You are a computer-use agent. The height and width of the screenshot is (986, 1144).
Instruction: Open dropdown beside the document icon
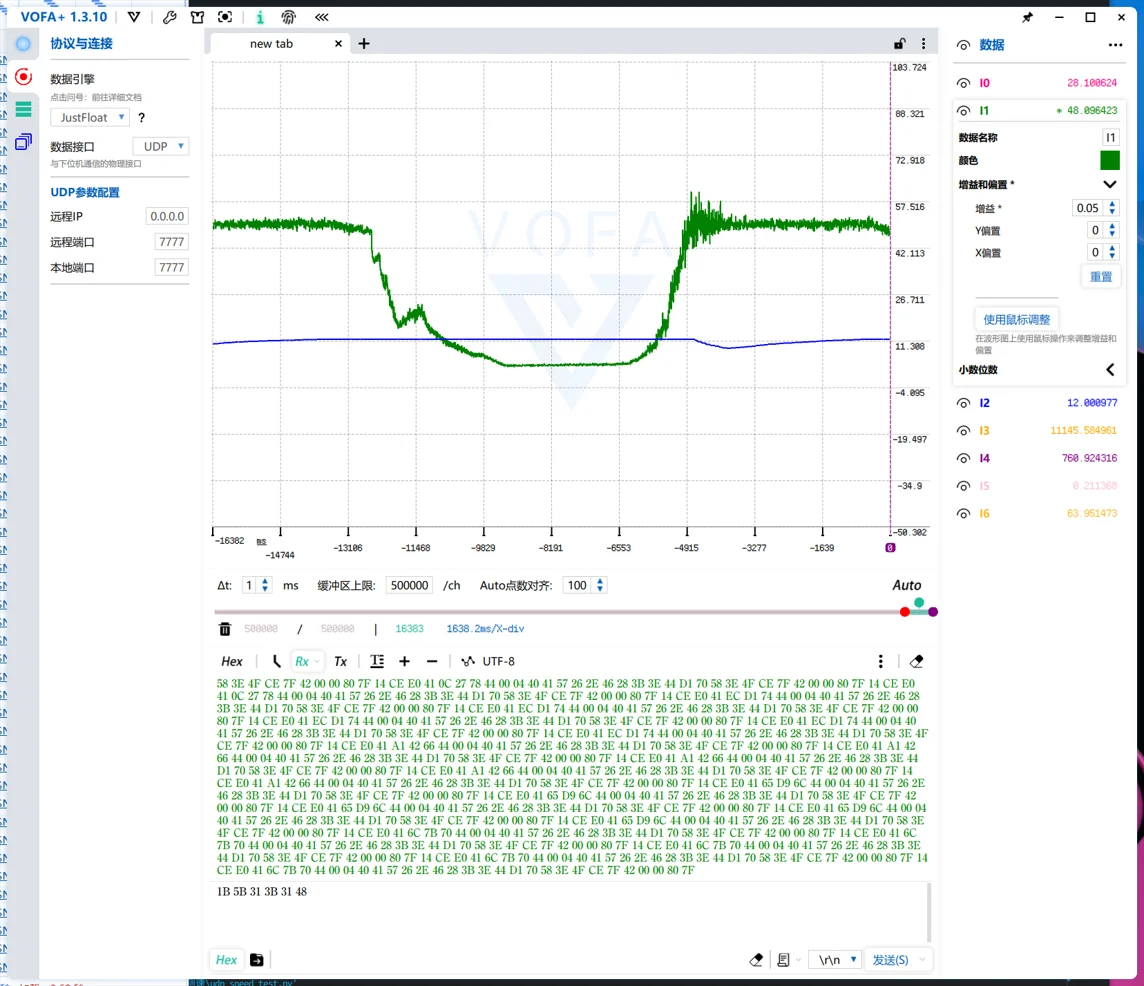point(798,960)
